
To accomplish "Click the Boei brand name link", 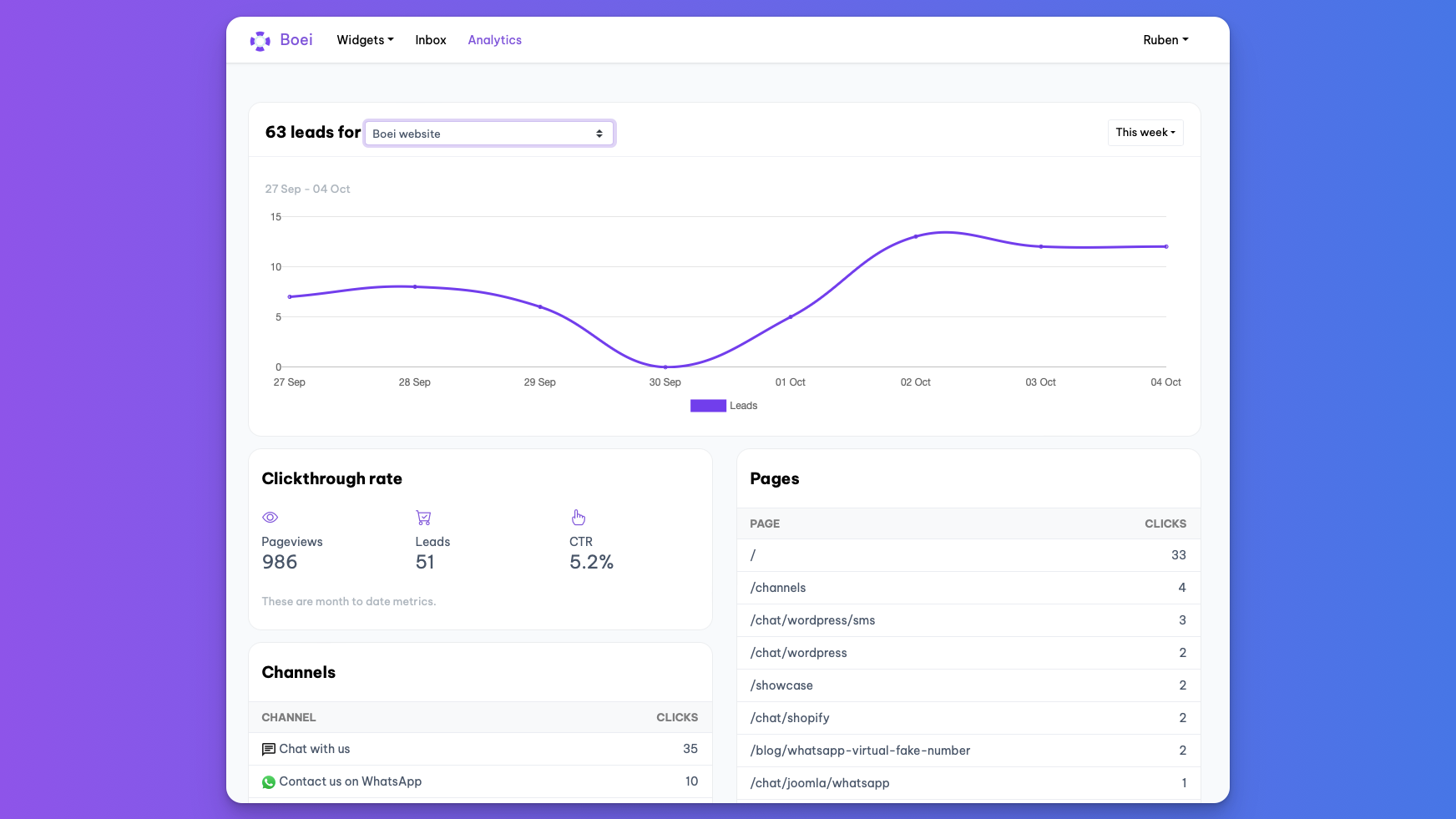I will 296,40.
